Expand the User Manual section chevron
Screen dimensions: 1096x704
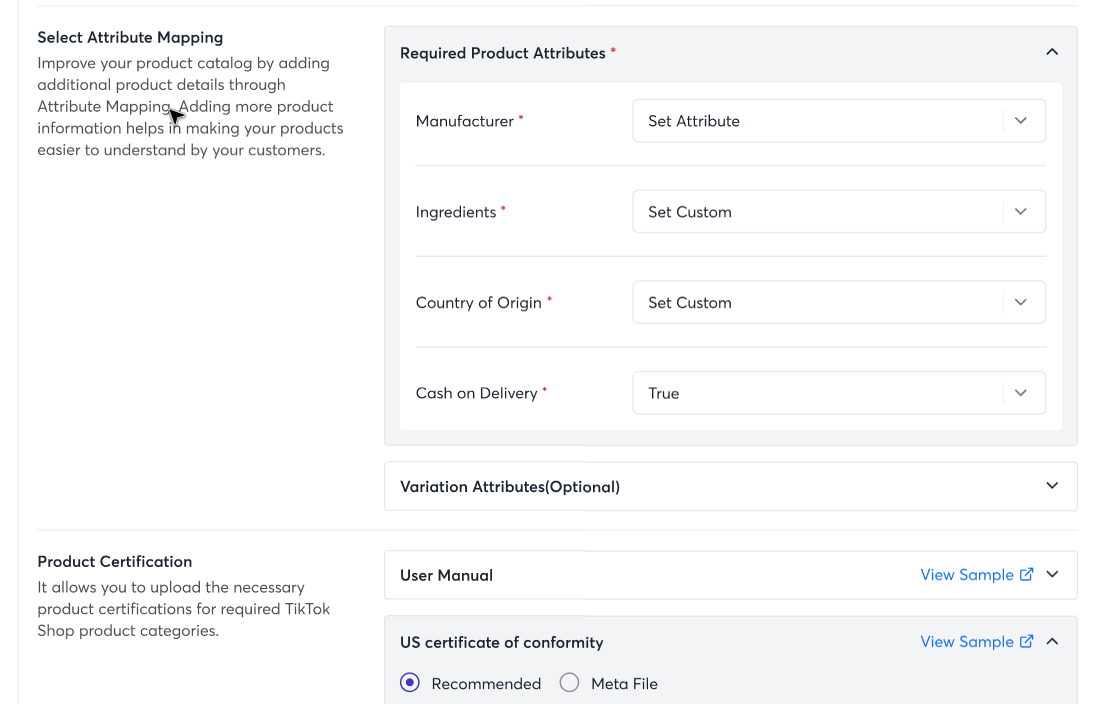pos(1052,575)
